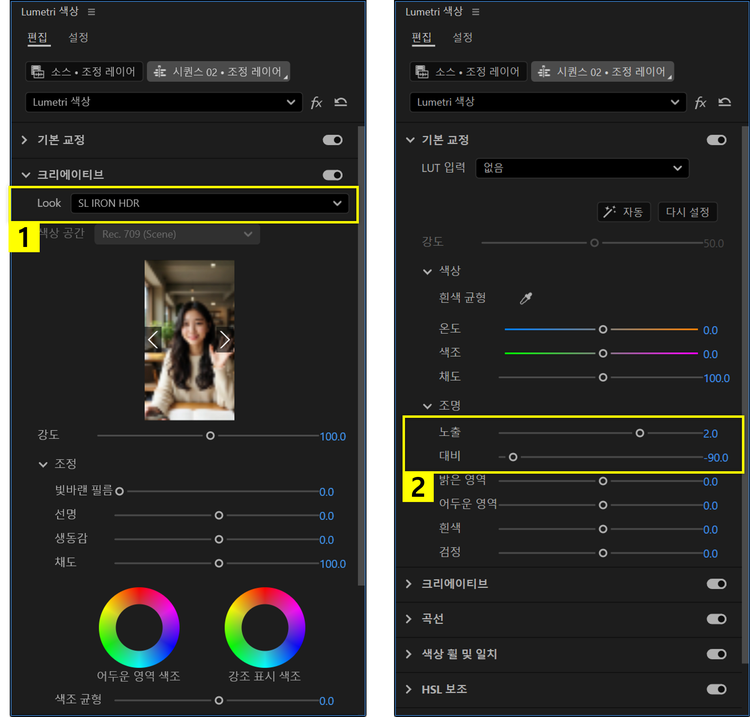
Task: Click 시퀀스 02 · 조정 레이어 button in left panel
Action: click(218, 72)
